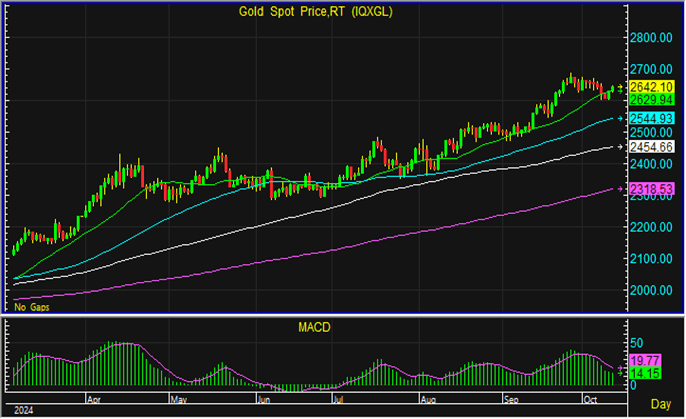
Task: Select the green 14.15 MACD value
Action: [x=644, y=373]
